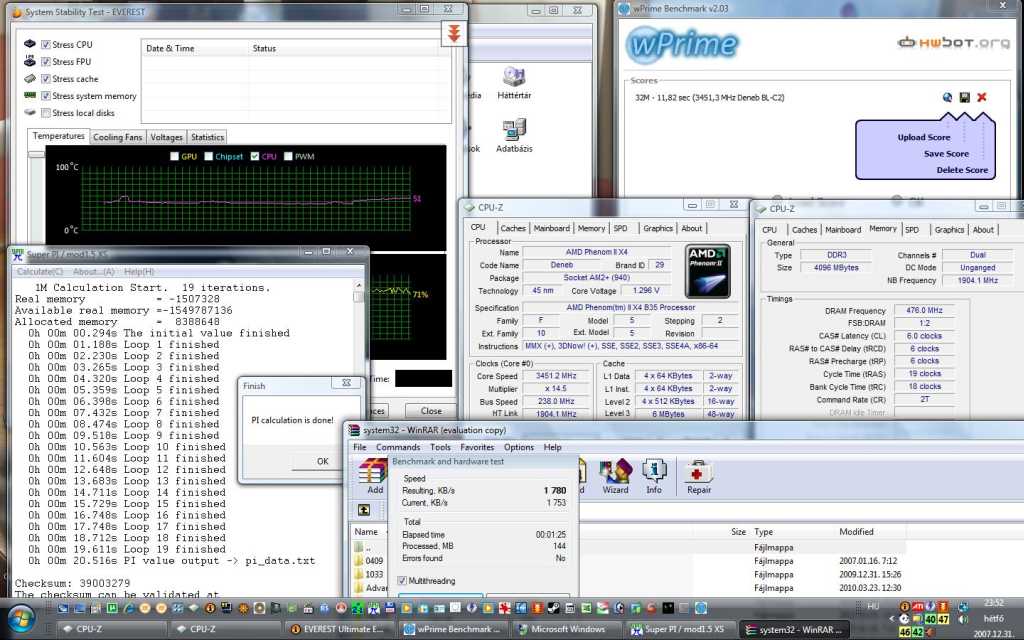Click Close button in EVEREST window
Screen dimensions: 1024x640
pos(431,411)
